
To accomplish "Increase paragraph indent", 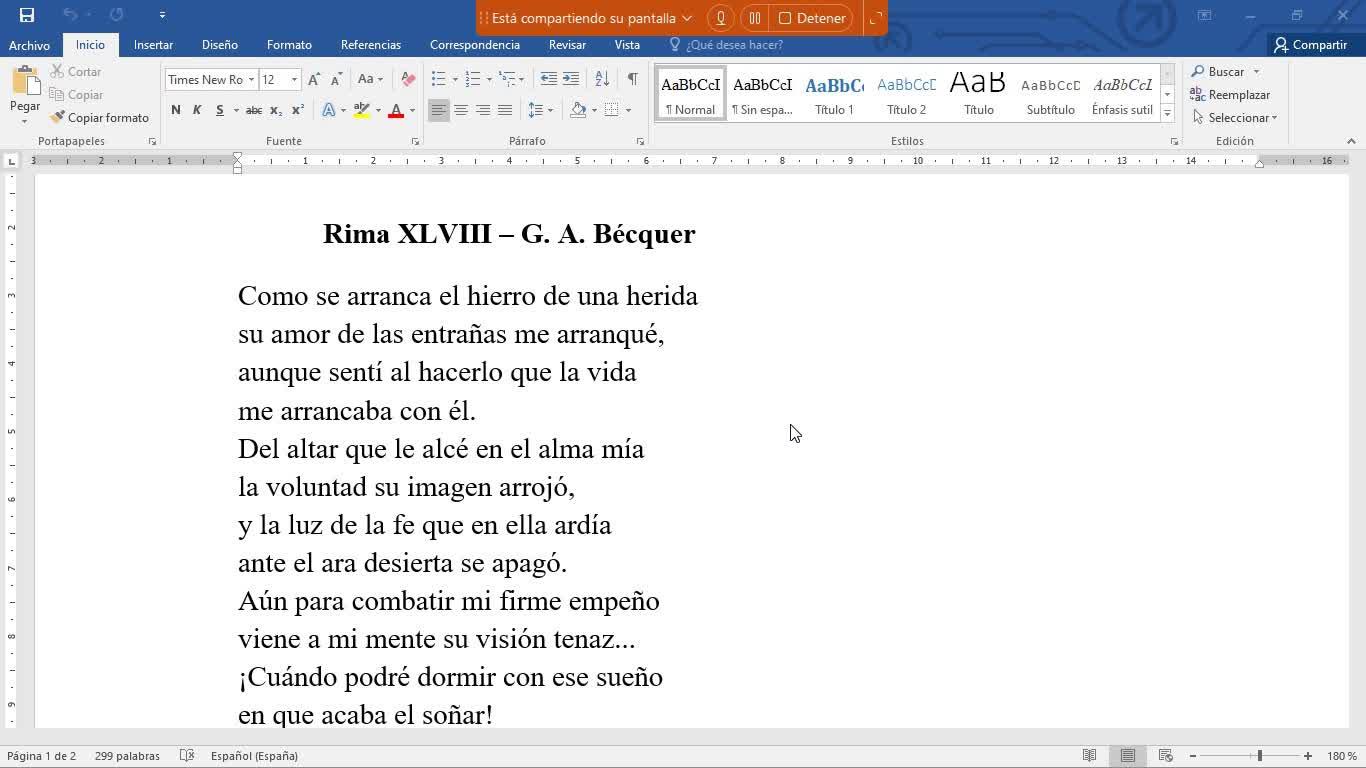I will click(x=571, y=79).
